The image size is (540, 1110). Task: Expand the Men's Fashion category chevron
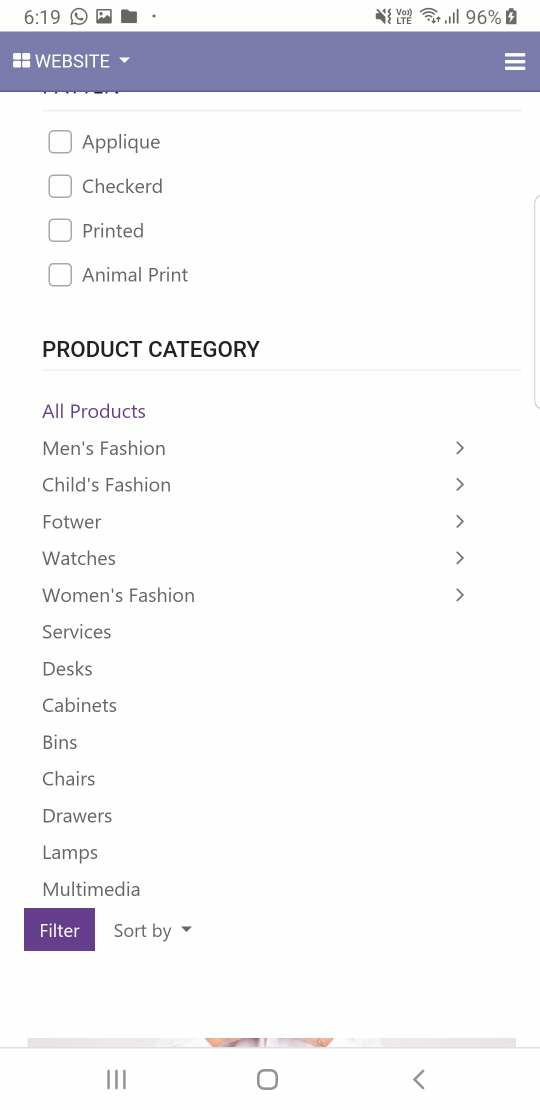tap(459, 448)
